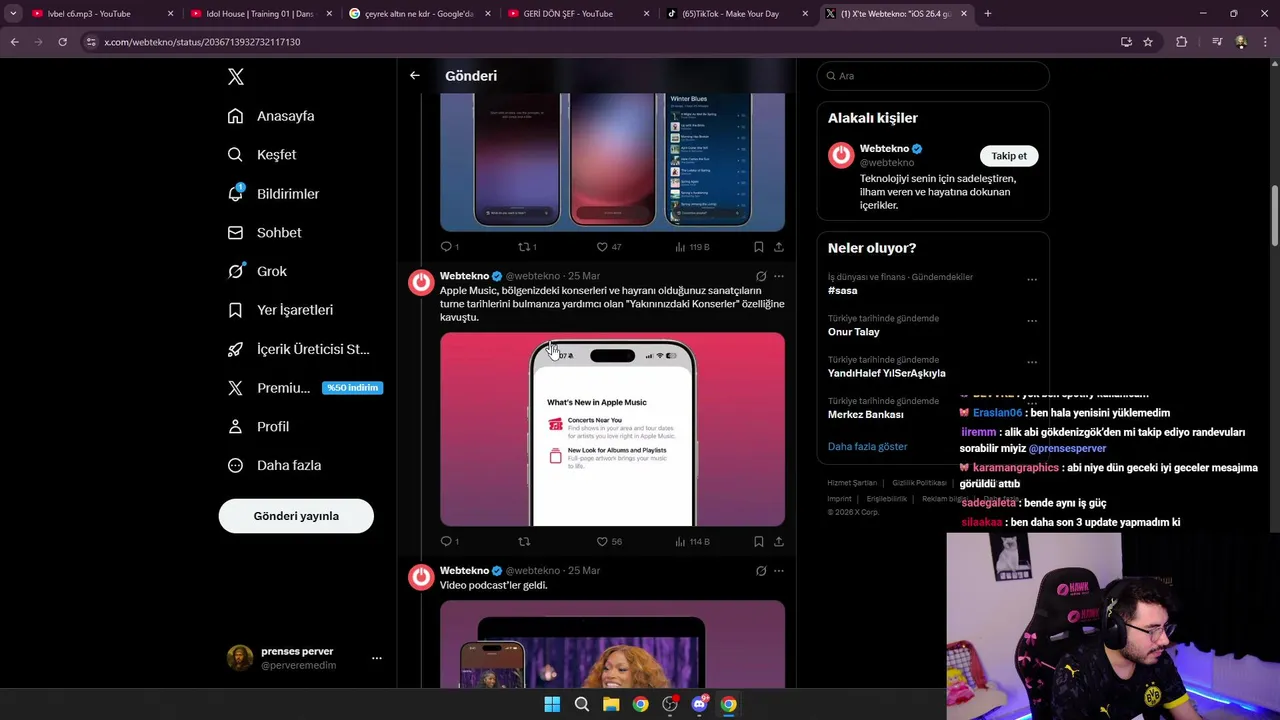Screen dimensions: 1280x720
Task: Open Premium sidebar item
Action: pyautogui.click(x=304, y=388)
